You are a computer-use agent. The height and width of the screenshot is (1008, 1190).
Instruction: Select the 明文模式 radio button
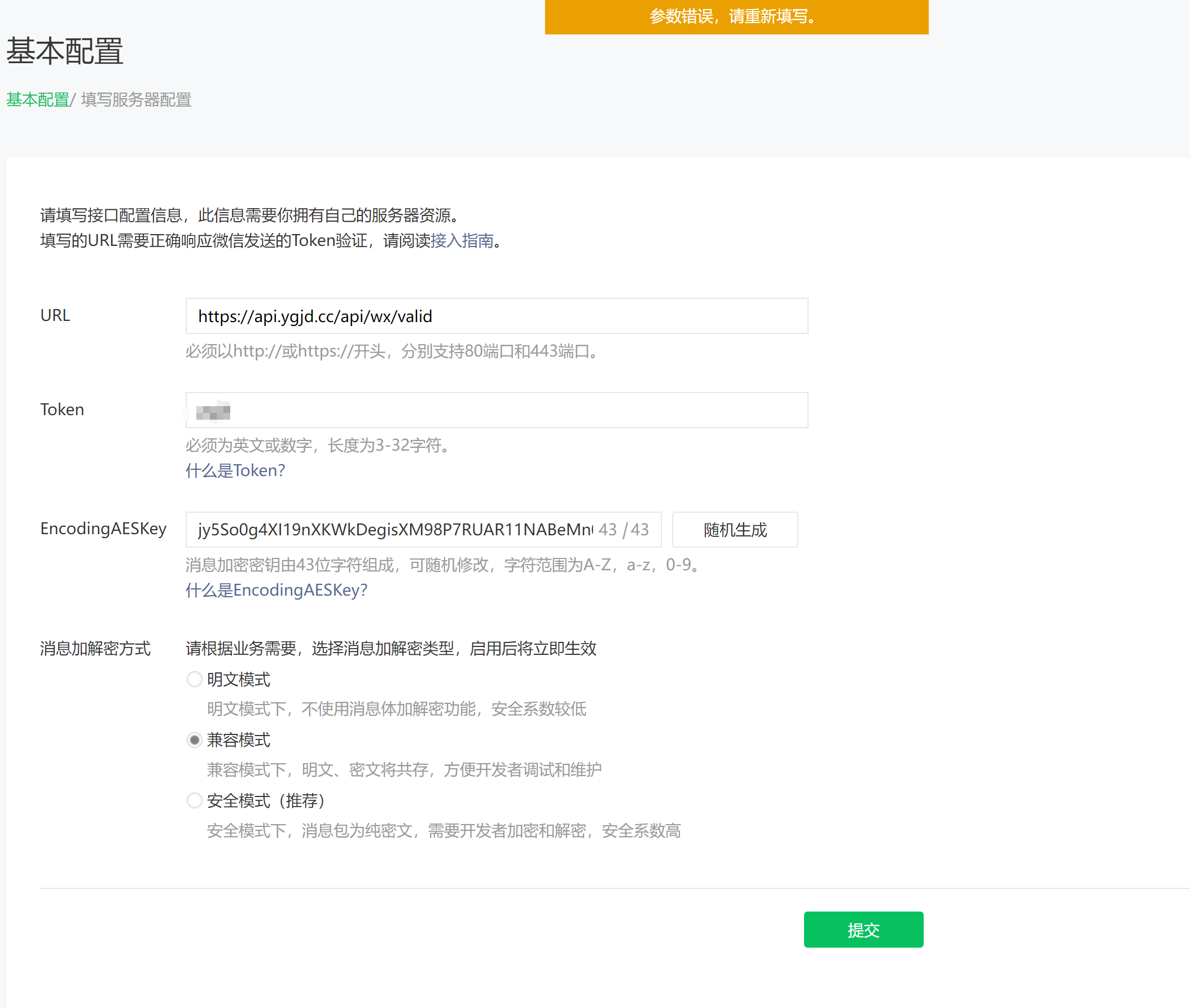pos(194,679)
